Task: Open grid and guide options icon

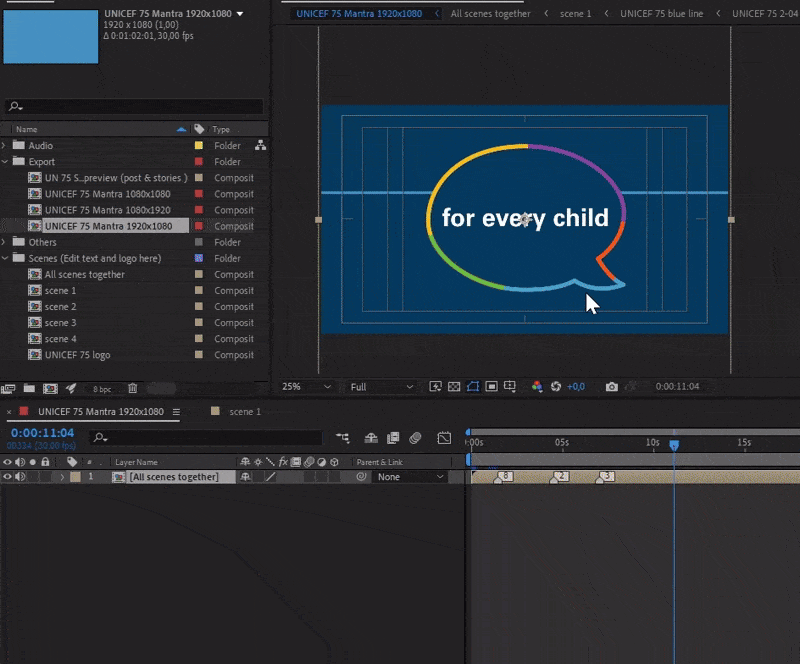Action: point(510,386)
